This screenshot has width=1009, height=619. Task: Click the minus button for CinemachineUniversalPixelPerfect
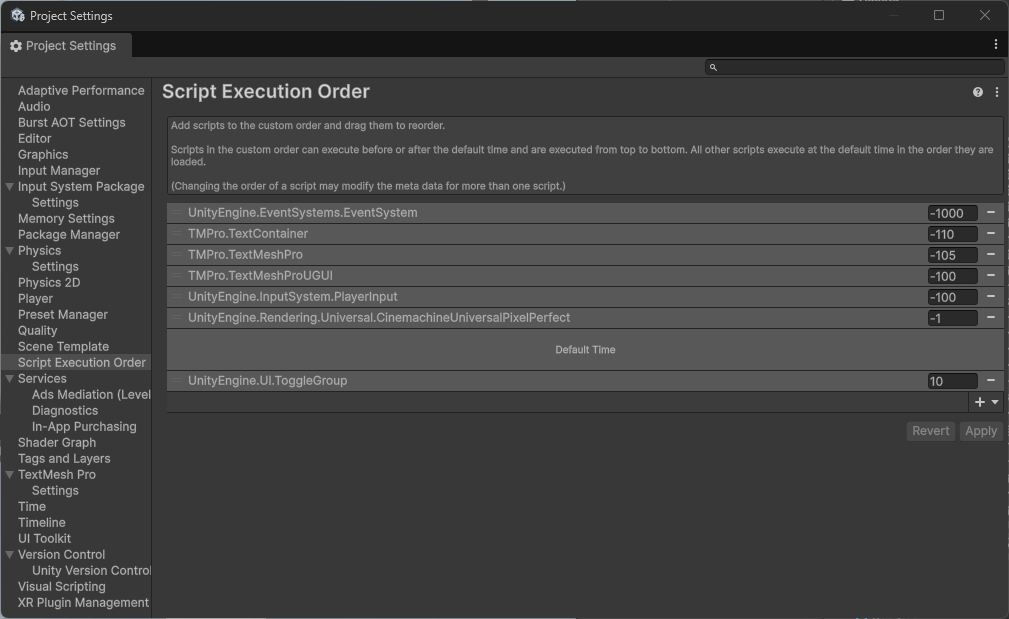point(991,318)
